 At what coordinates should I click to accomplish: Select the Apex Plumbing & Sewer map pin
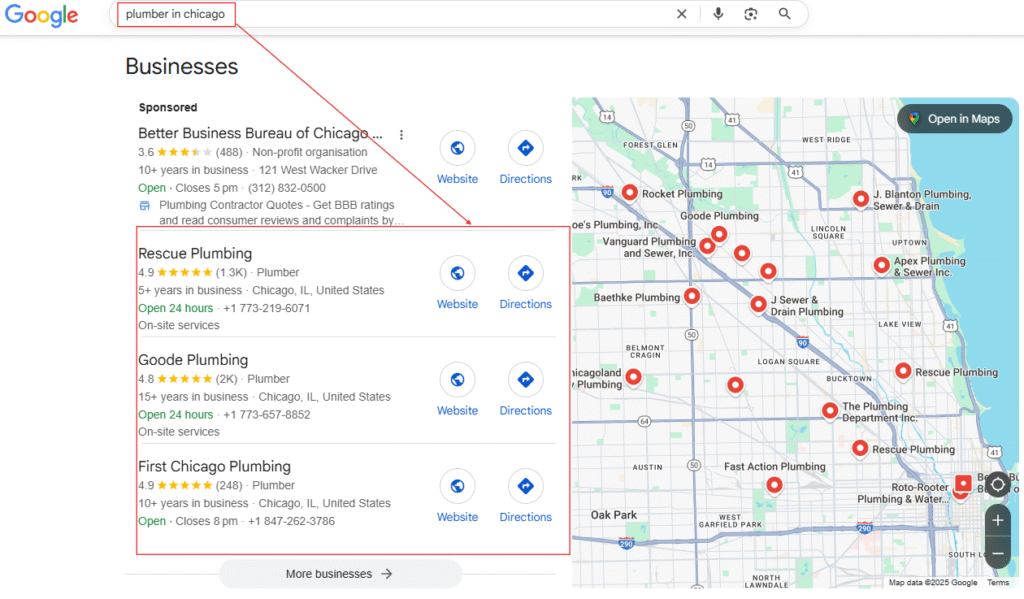882,265
